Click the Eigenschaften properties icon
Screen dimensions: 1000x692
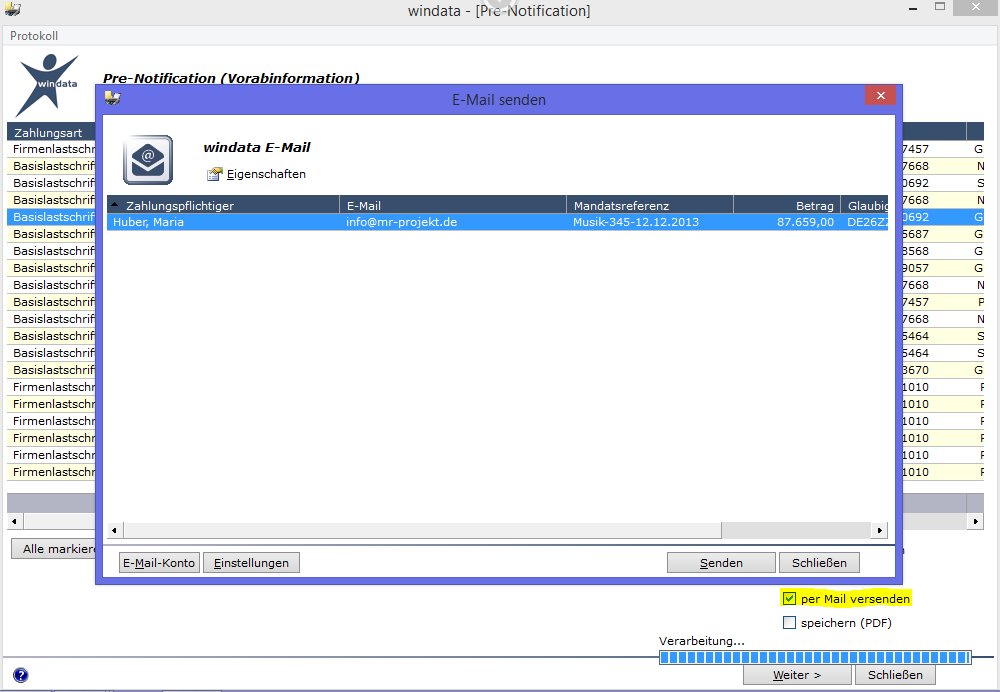click(x=214, y=174)
